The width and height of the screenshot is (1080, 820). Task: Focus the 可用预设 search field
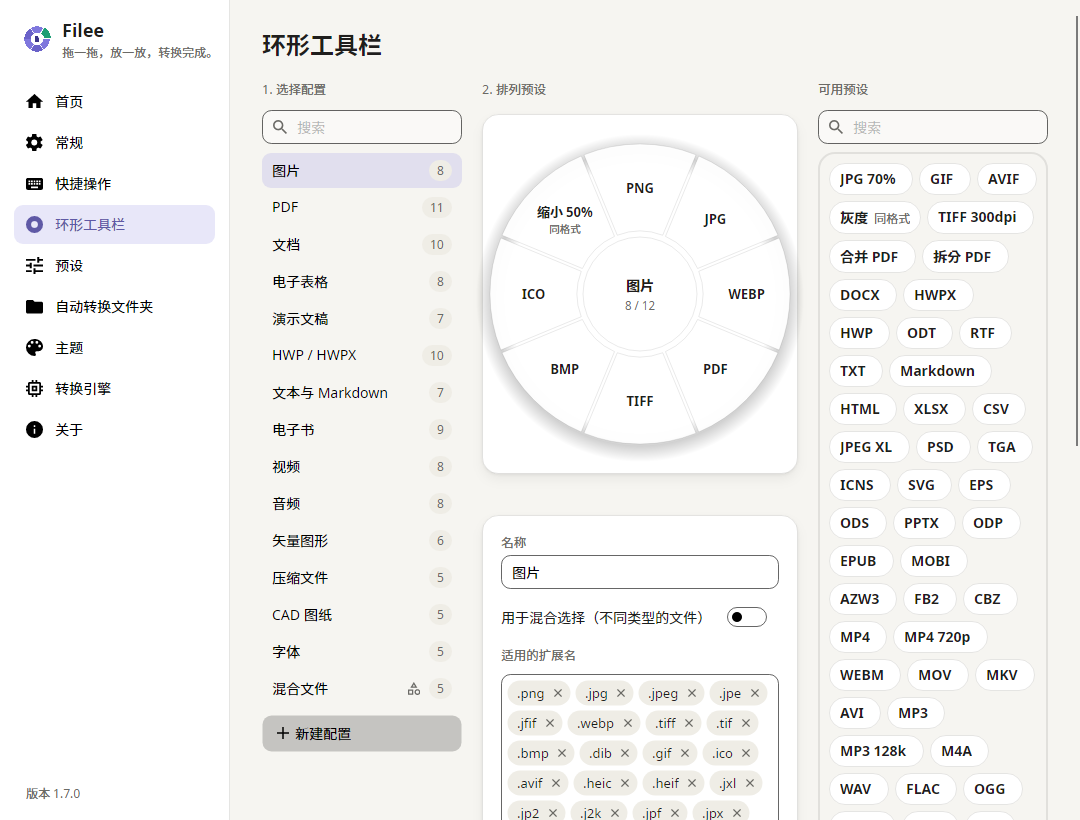pos(933,127)
